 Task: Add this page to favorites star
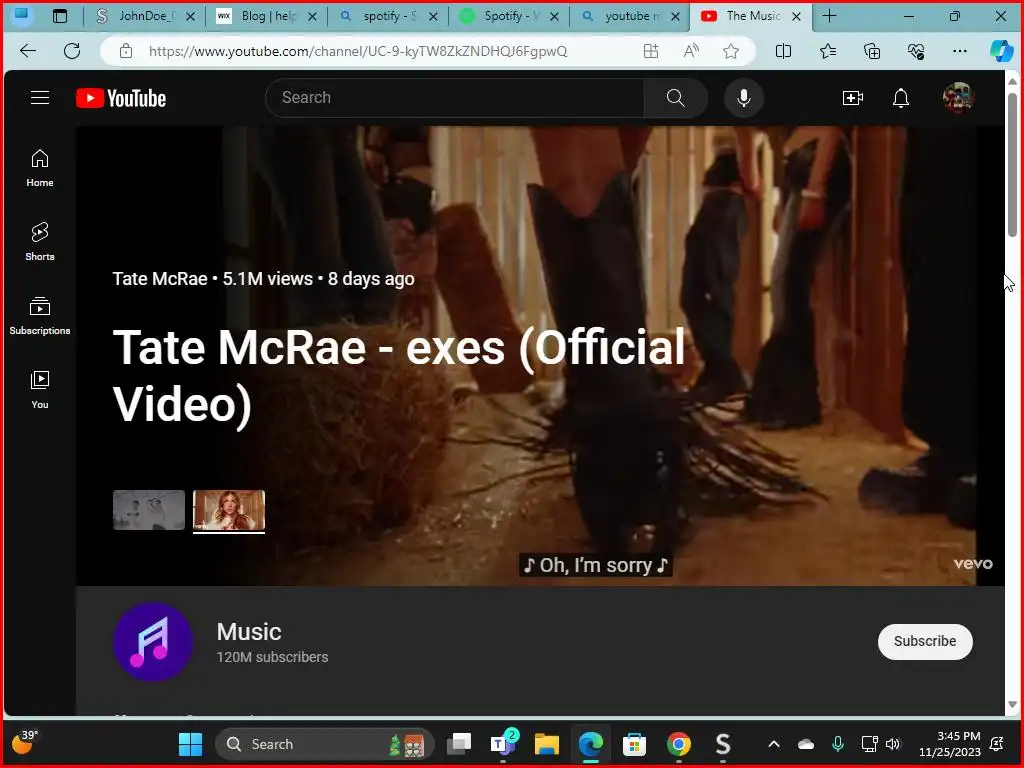[731, 51]
